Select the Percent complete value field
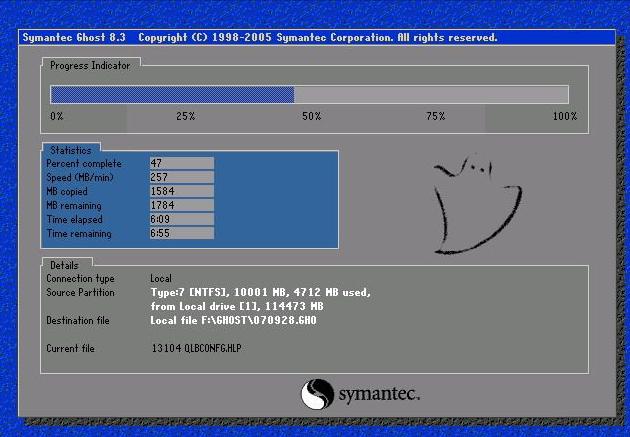Screen dimensions: 630x437 pyautogui.click(x=181, y=163)
